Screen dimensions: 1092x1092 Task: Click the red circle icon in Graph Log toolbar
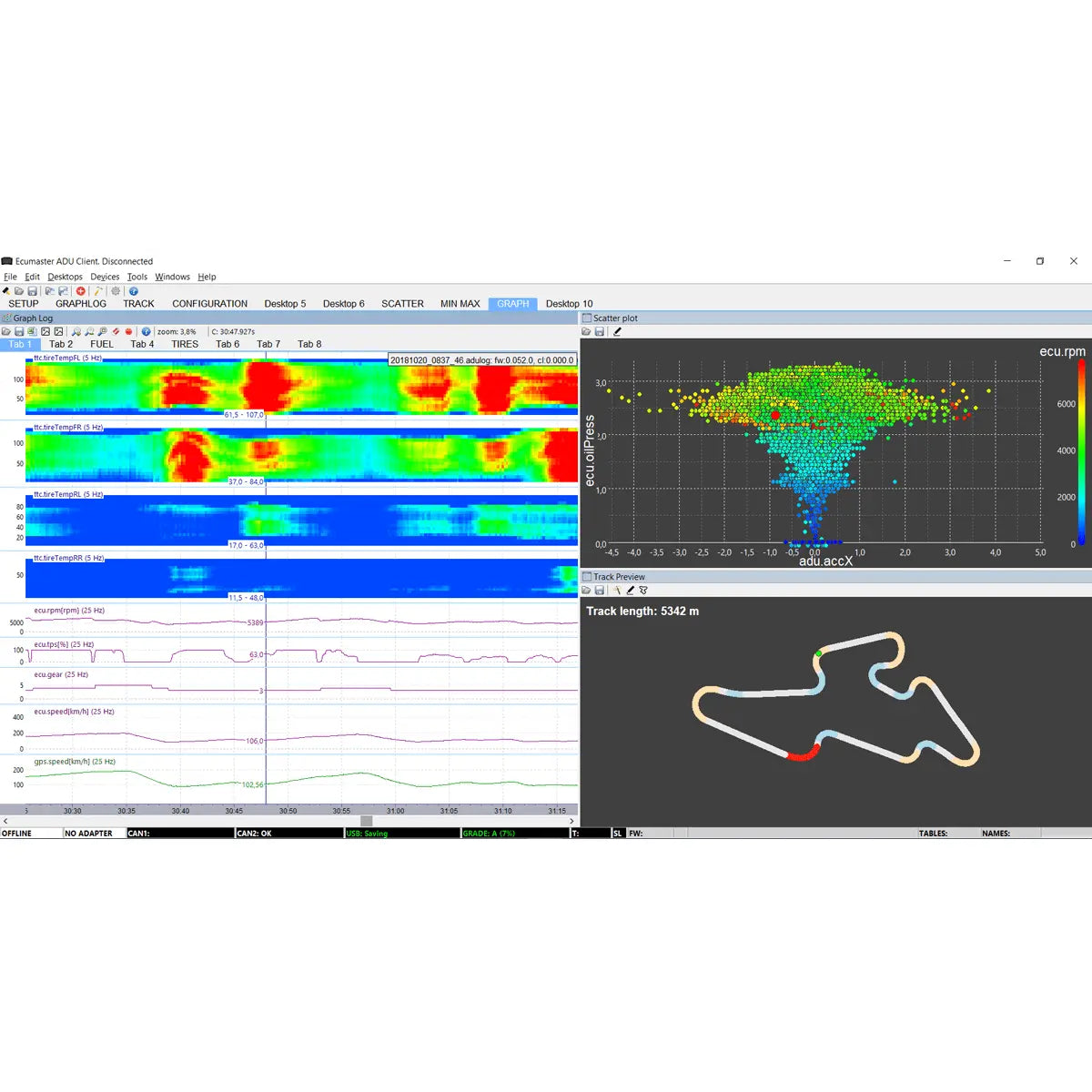tap(128, 332)
